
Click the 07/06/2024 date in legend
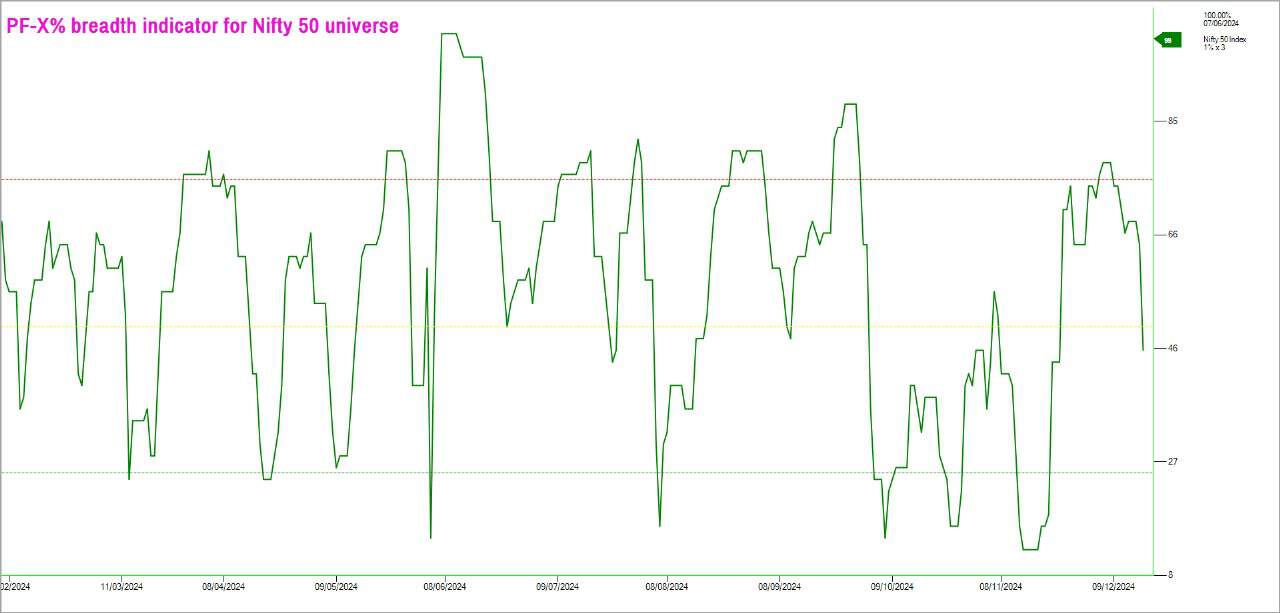pyautogui.click(x=1220, y=23)
